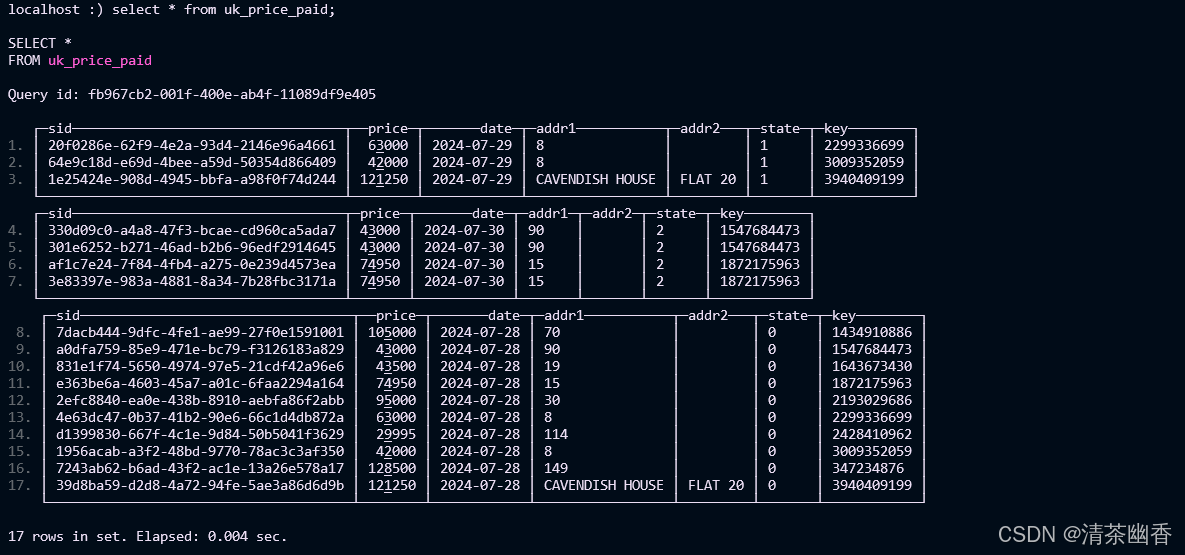Screen dimensions: 1185x555
Task: Click date 2024-07-28 in row 14
Action: [x=480, y=434]
